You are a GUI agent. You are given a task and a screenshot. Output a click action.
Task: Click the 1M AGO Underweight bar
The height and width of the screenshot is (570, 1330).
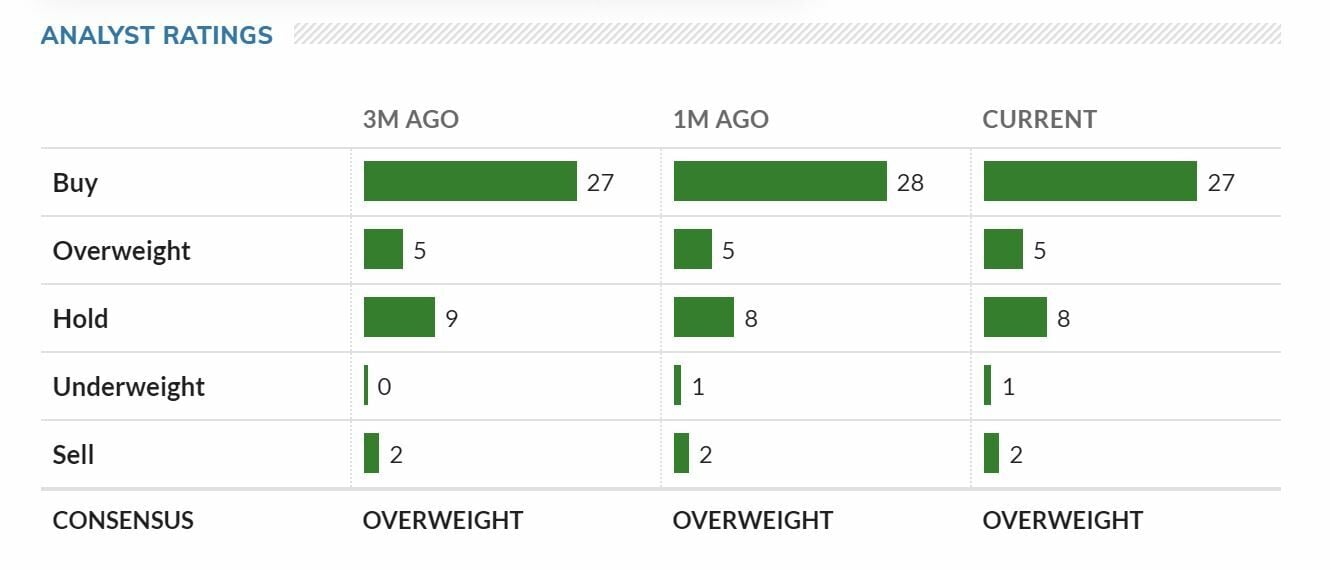(678, 385)
